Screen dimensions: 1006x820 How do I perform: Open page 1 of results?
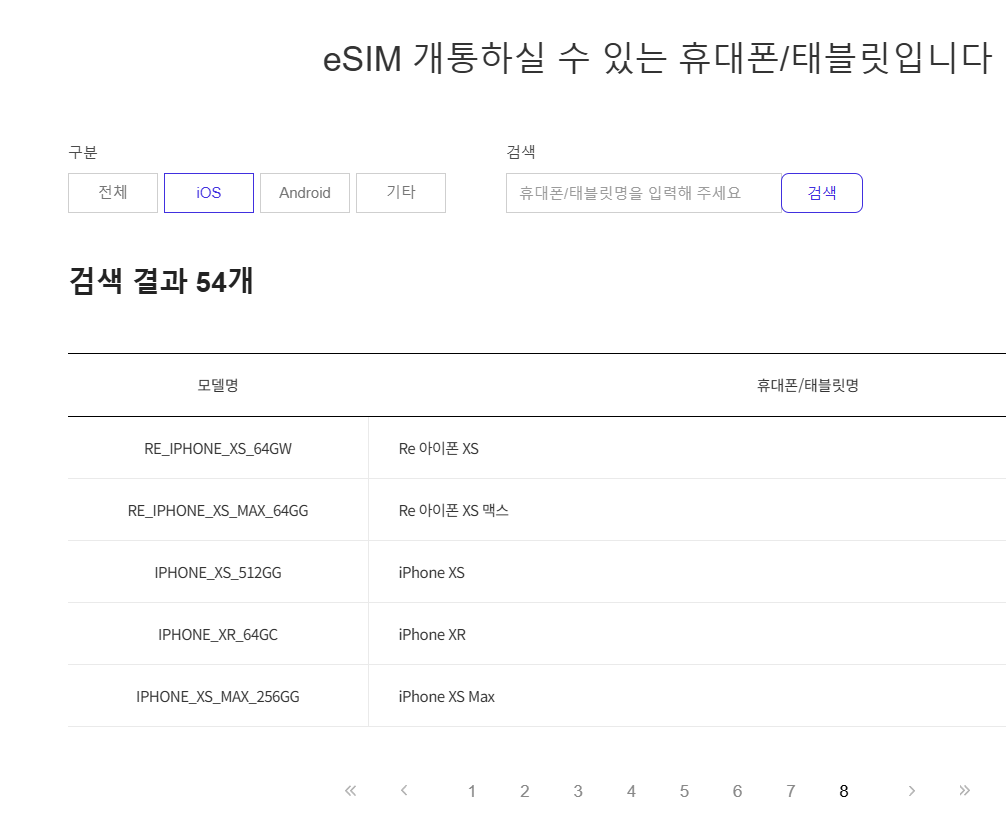click(472, 791)
